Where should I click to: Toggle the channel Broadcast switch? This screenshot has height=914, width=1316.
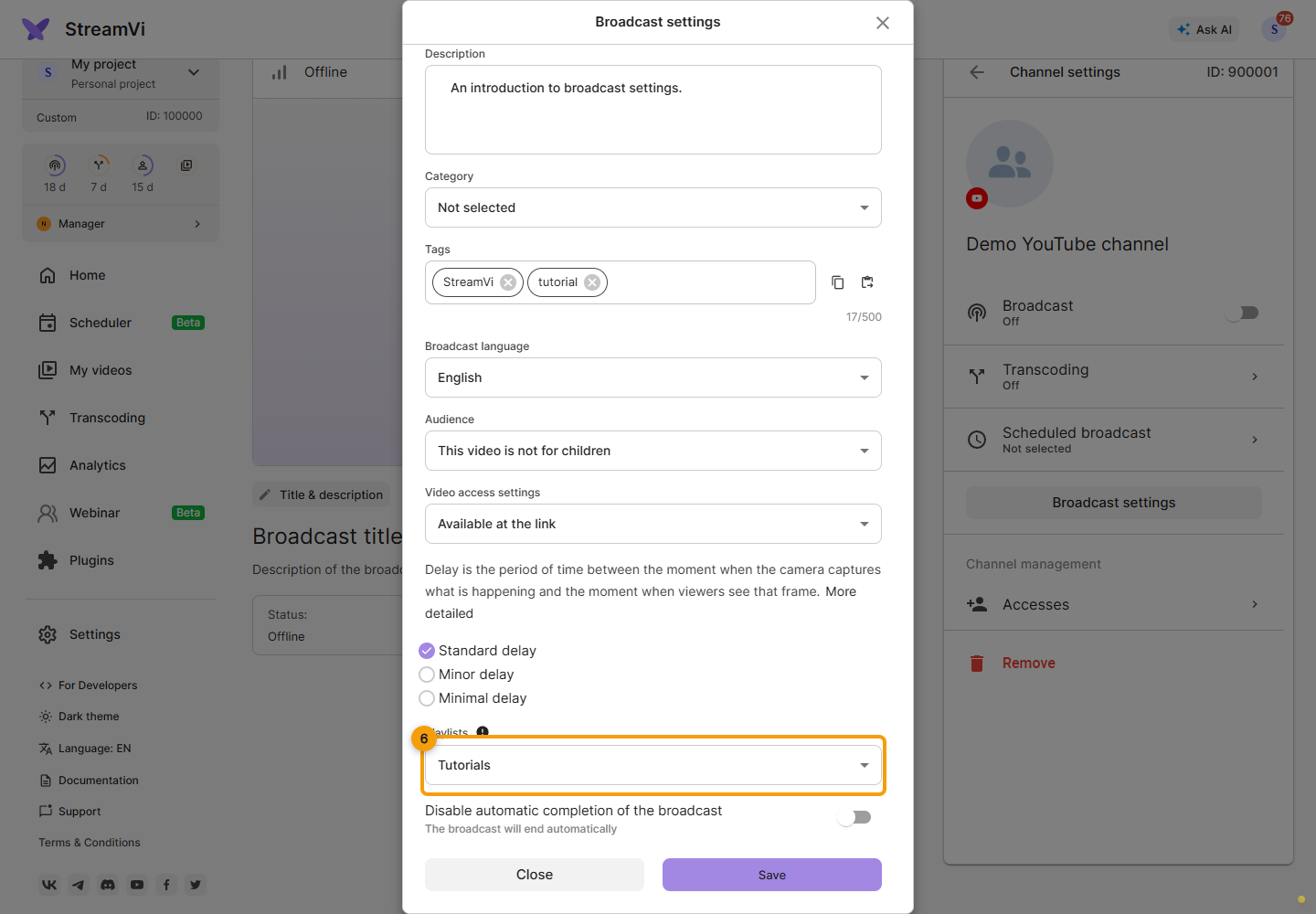(1242, 313)
